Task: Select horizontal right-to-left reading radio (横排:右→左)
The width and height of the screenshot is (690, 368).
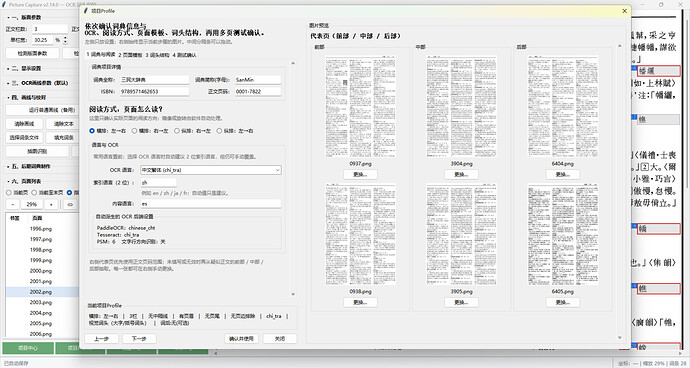Action: [150, 131]
